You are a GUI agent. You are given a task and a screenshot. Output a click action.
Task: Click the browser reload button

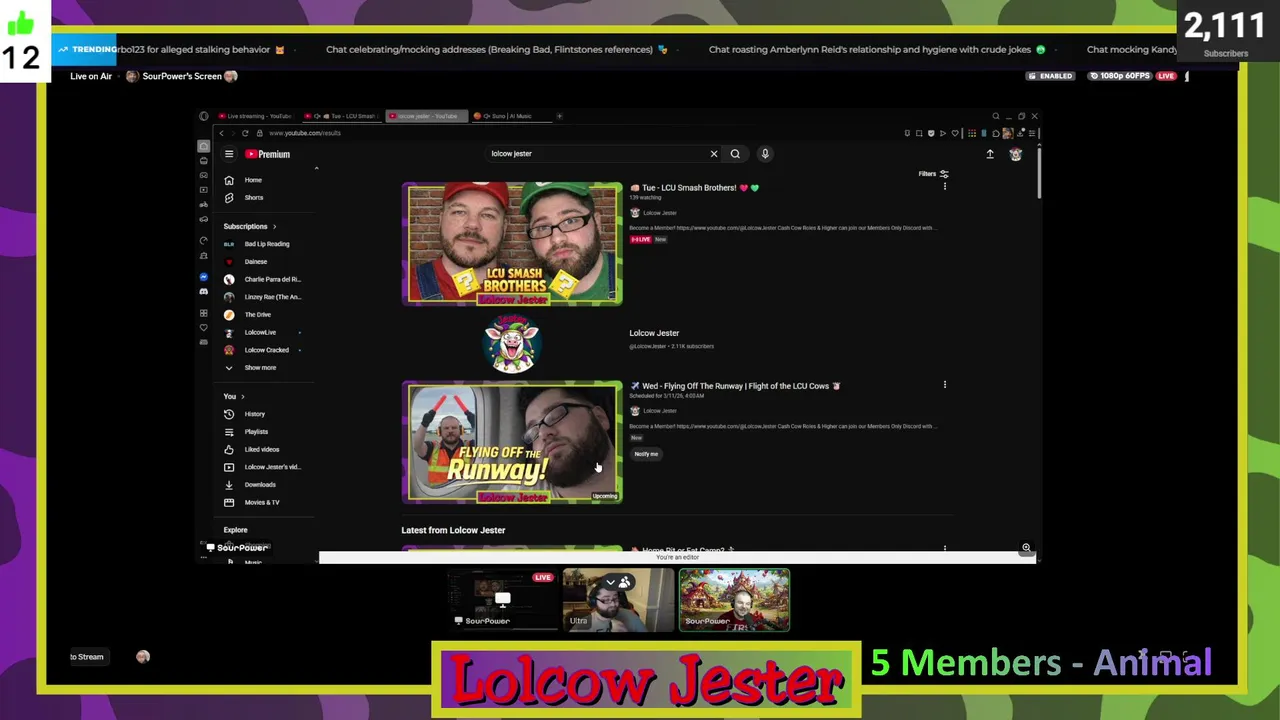(245, 133)
